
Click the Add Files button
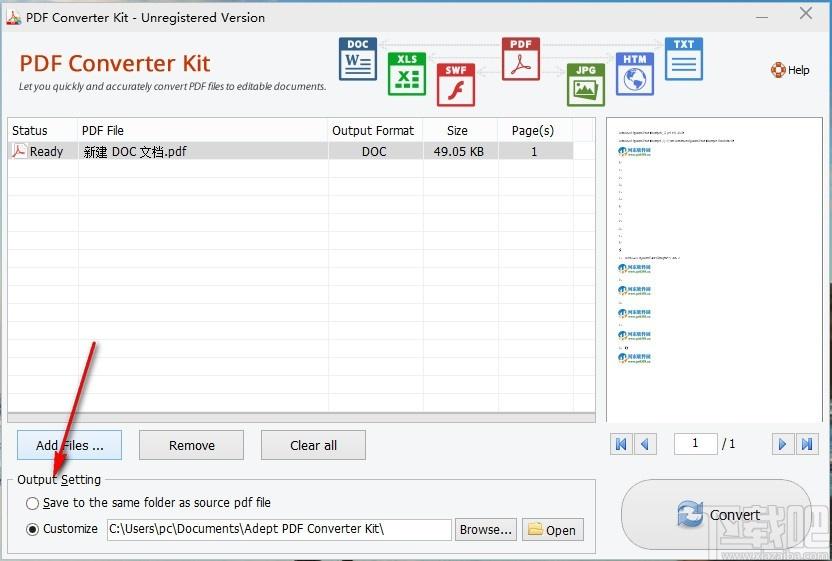point(70,445)
